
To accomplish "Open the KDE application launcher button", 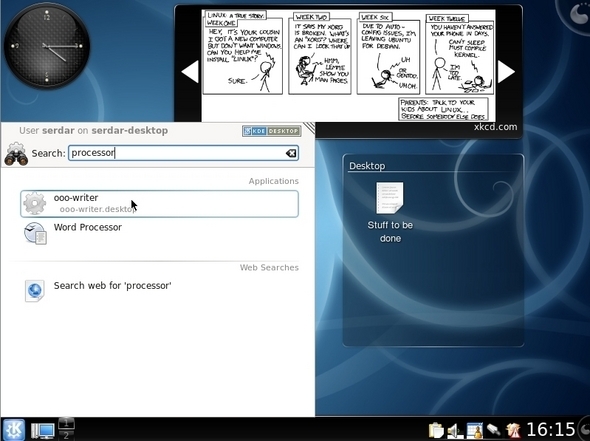I will (14, 429).
